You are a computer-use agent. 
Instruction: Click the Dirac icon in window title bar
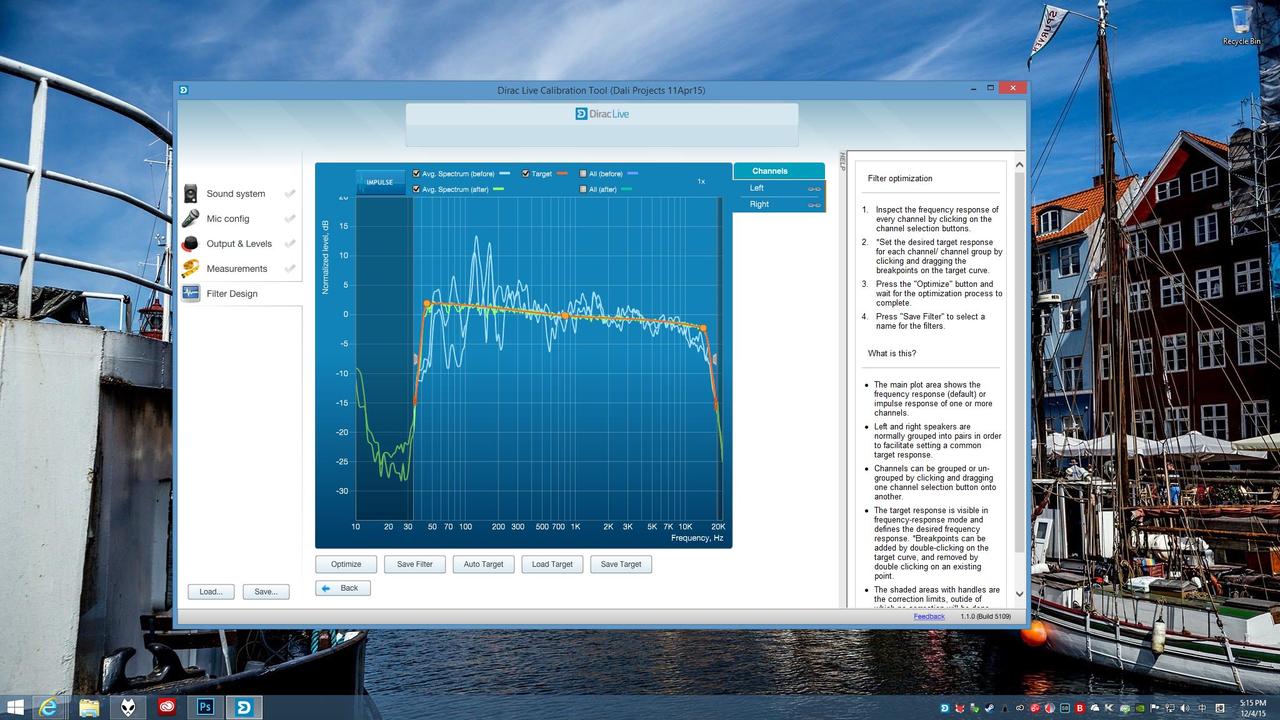coord(184,90)
